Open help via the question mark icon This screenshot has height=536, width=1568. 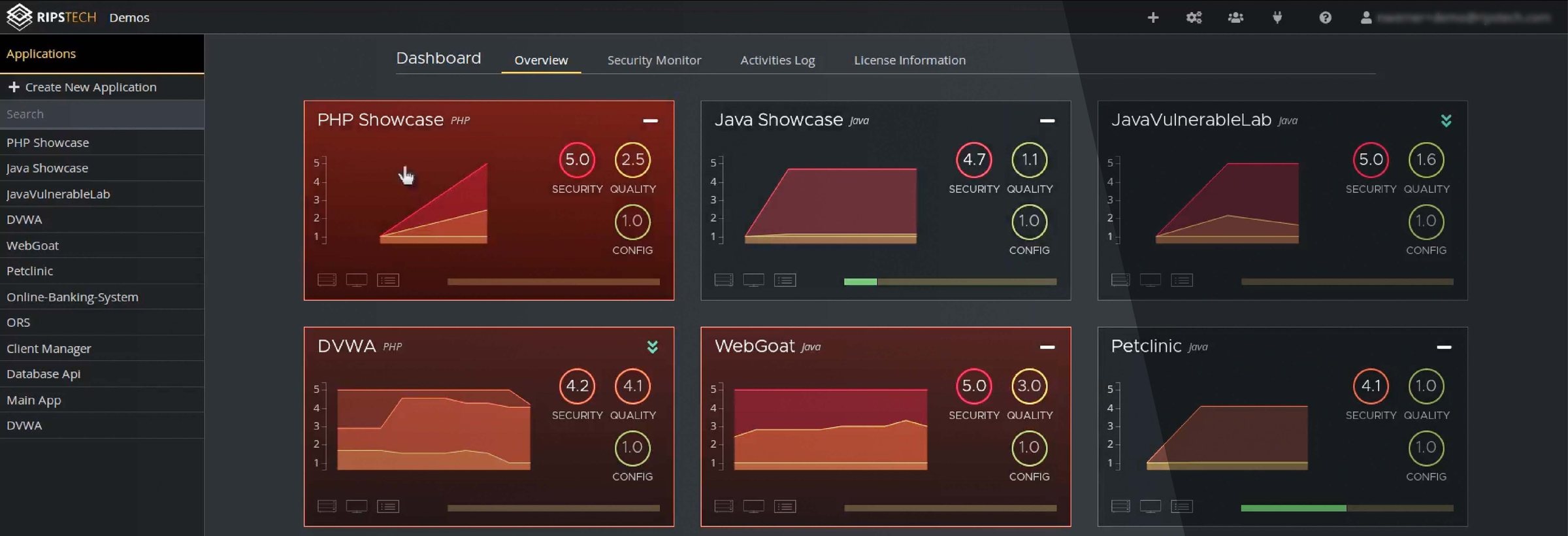pos(1325,18)
